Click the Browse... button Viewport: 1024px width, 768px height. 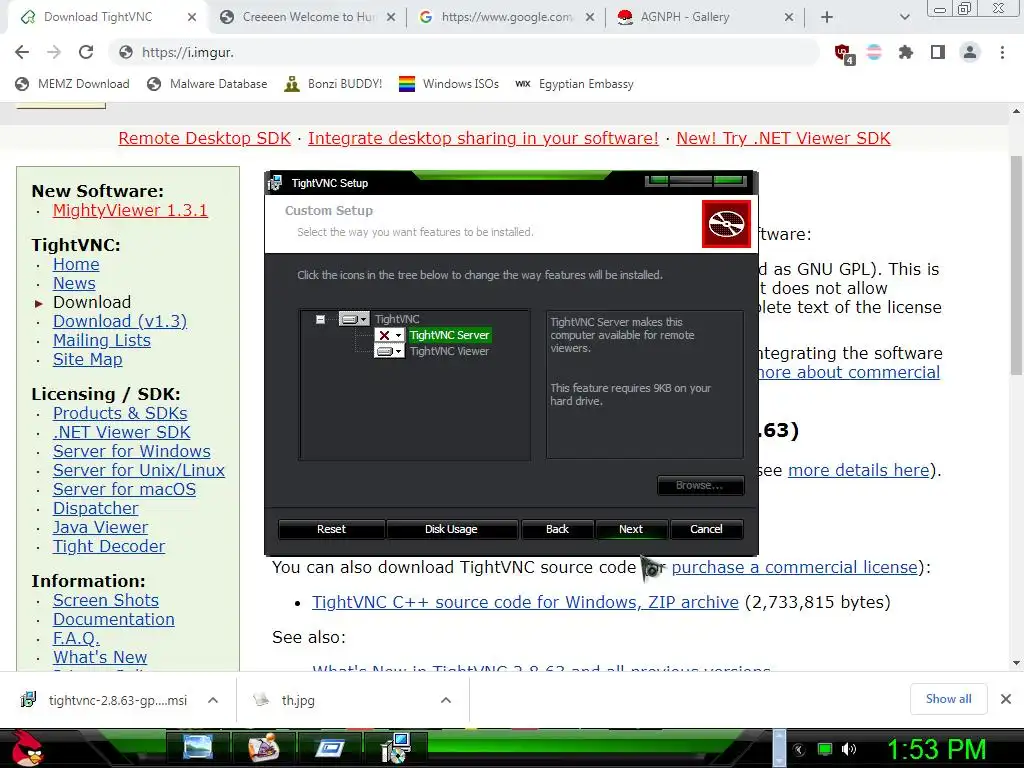tap(699, 485)
